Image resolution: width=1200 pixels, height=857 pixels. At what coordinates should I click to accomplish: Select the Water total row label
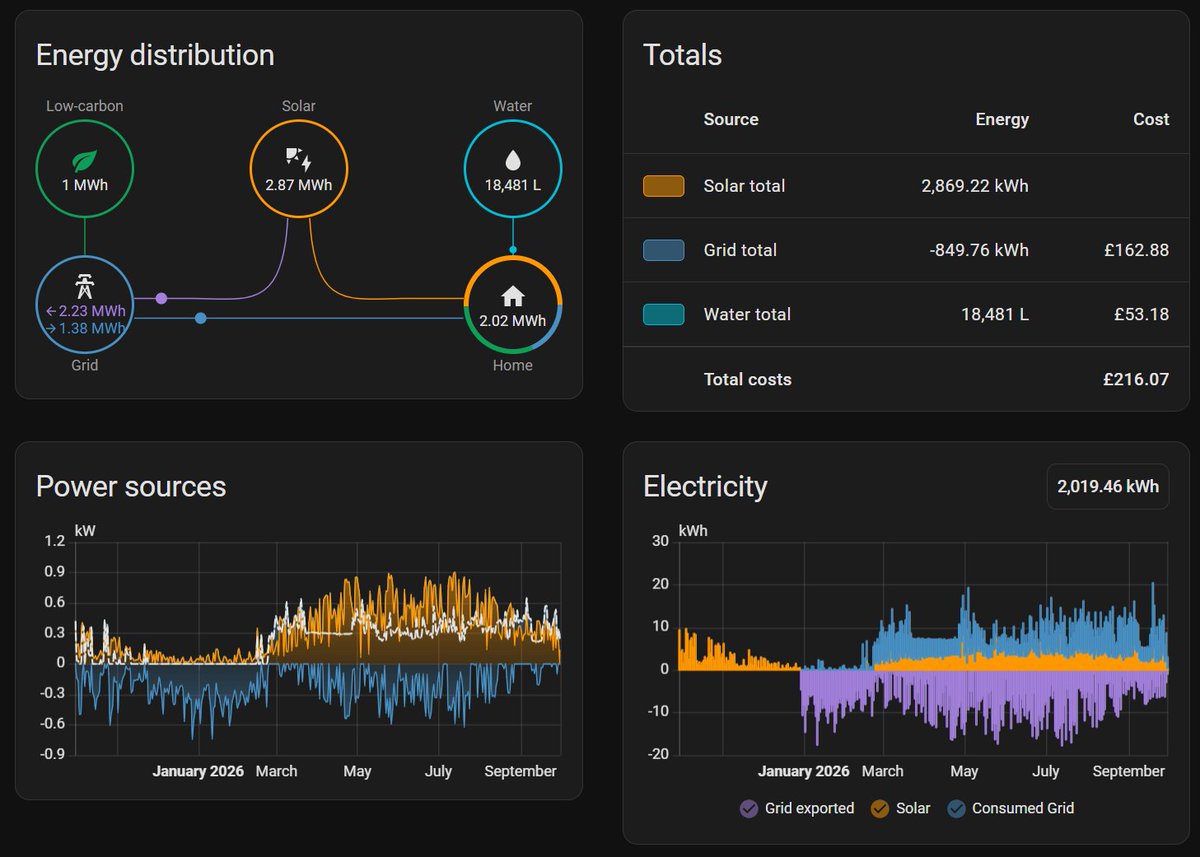[x=747, y=314]
